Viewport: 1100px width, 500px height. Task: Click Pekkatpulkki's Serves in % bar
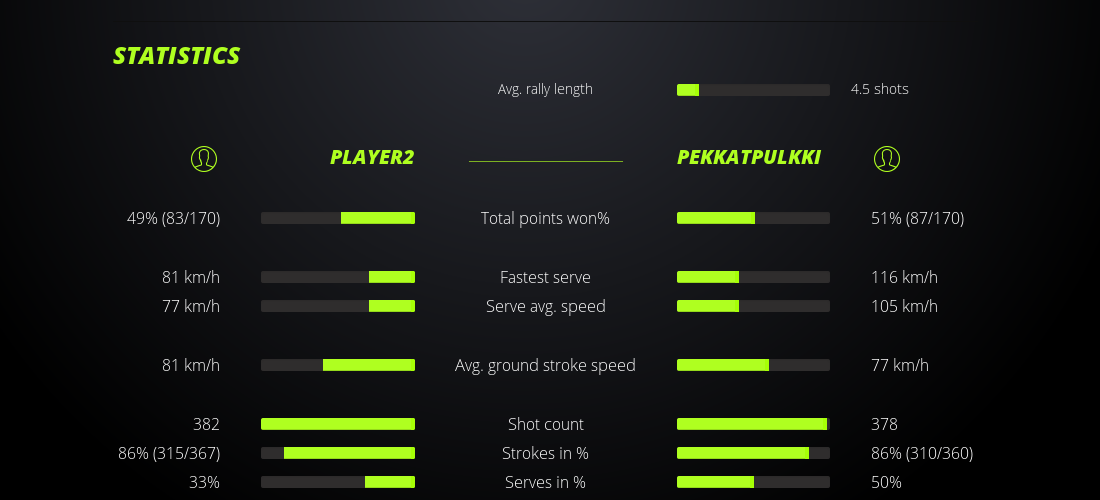pyautogui.click(x=753, y=482)
